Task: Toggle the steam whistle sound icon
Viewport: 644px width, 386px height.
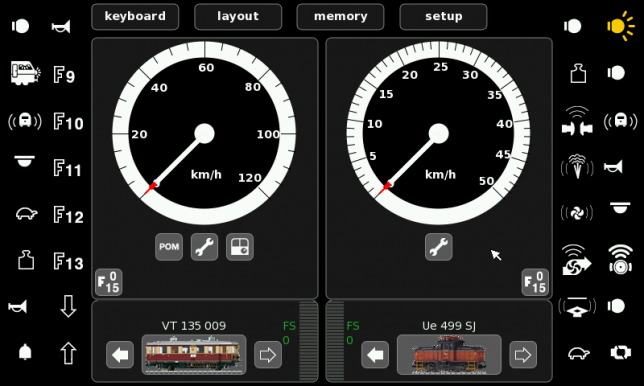Action: pyautogui.click(x=577, y=166)
